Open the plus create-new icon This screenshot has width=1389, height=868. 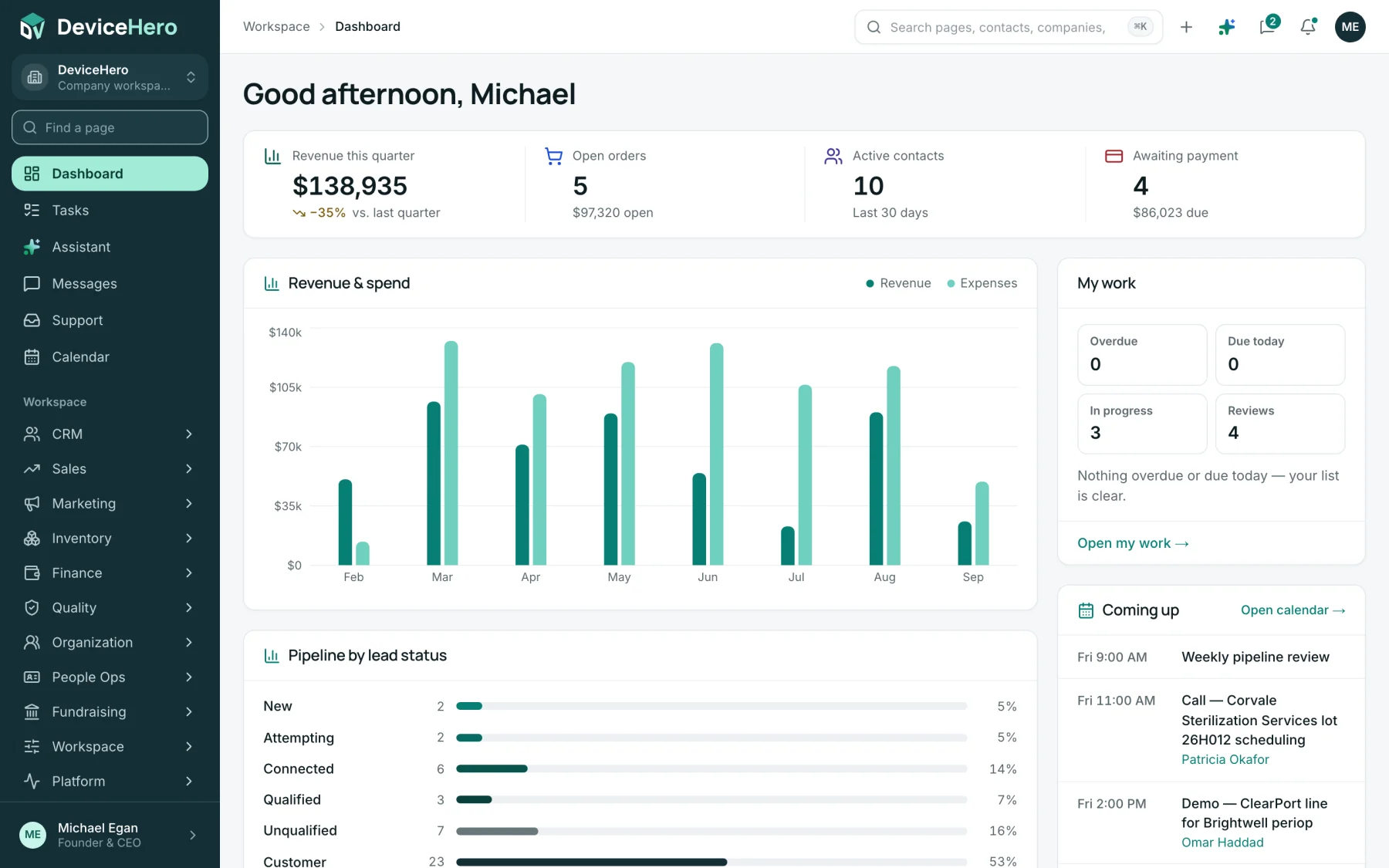[1186, 27]
